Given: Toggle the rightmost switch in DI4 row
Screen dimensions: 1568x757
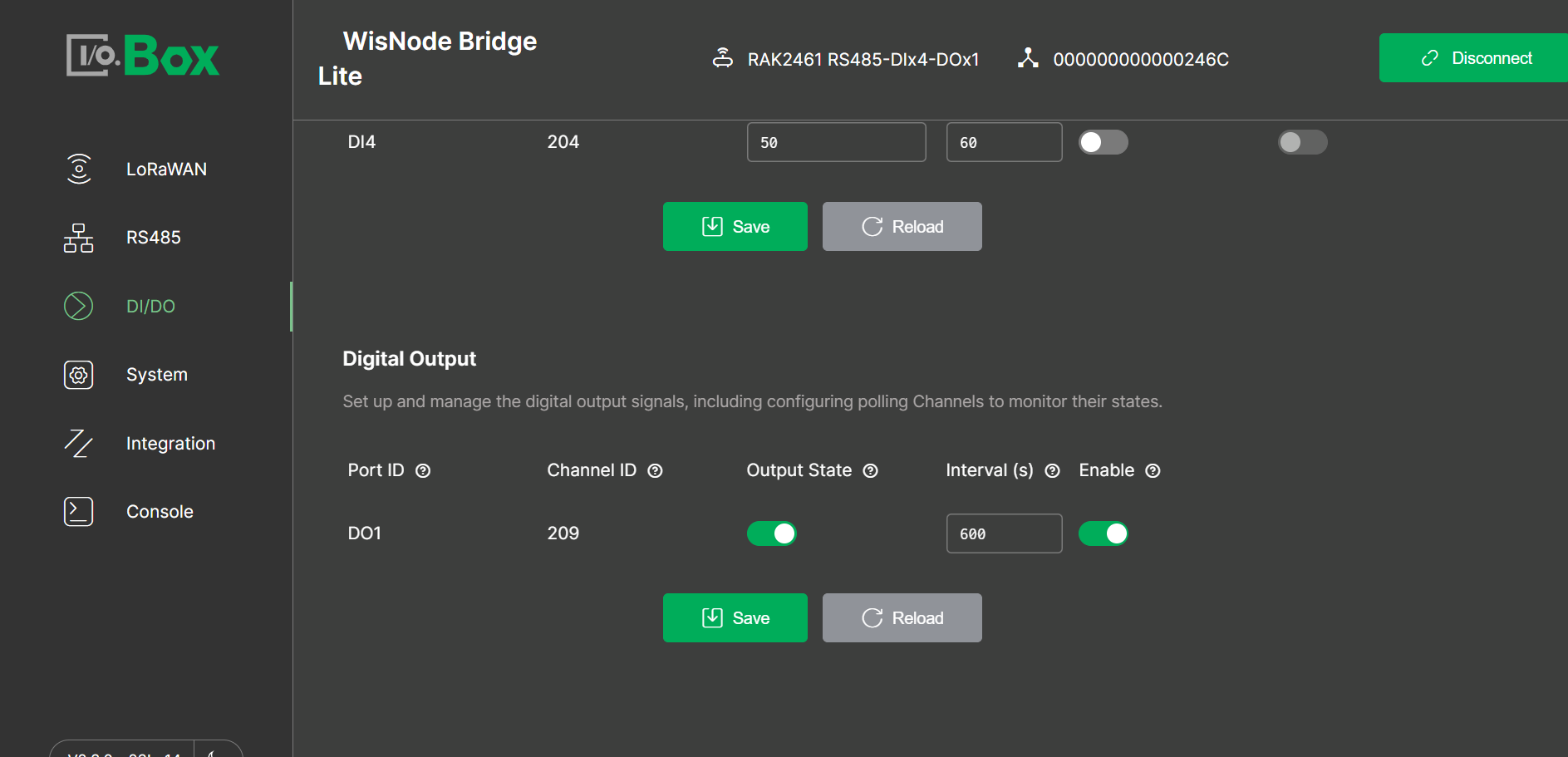Looking at the screenshot, I should tap(1302, 142).
